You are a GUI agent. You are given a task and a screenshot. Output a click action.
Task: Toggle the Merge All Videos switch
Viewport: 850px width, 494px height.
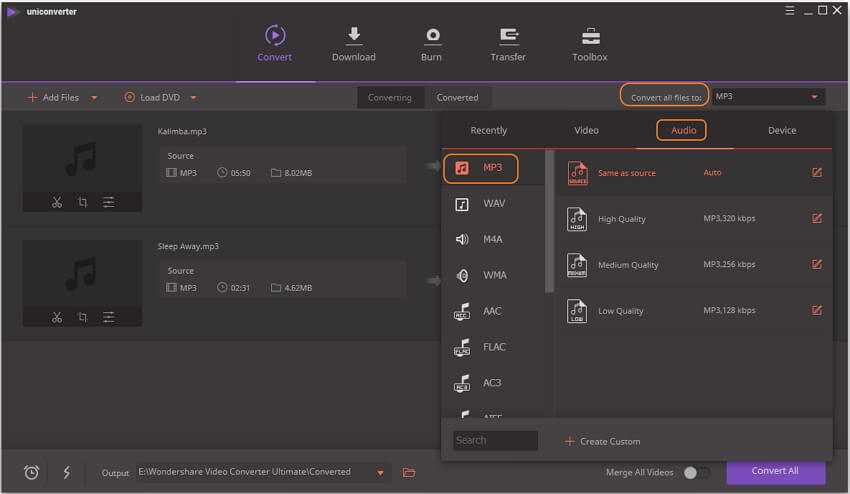[x=697, y=472]
